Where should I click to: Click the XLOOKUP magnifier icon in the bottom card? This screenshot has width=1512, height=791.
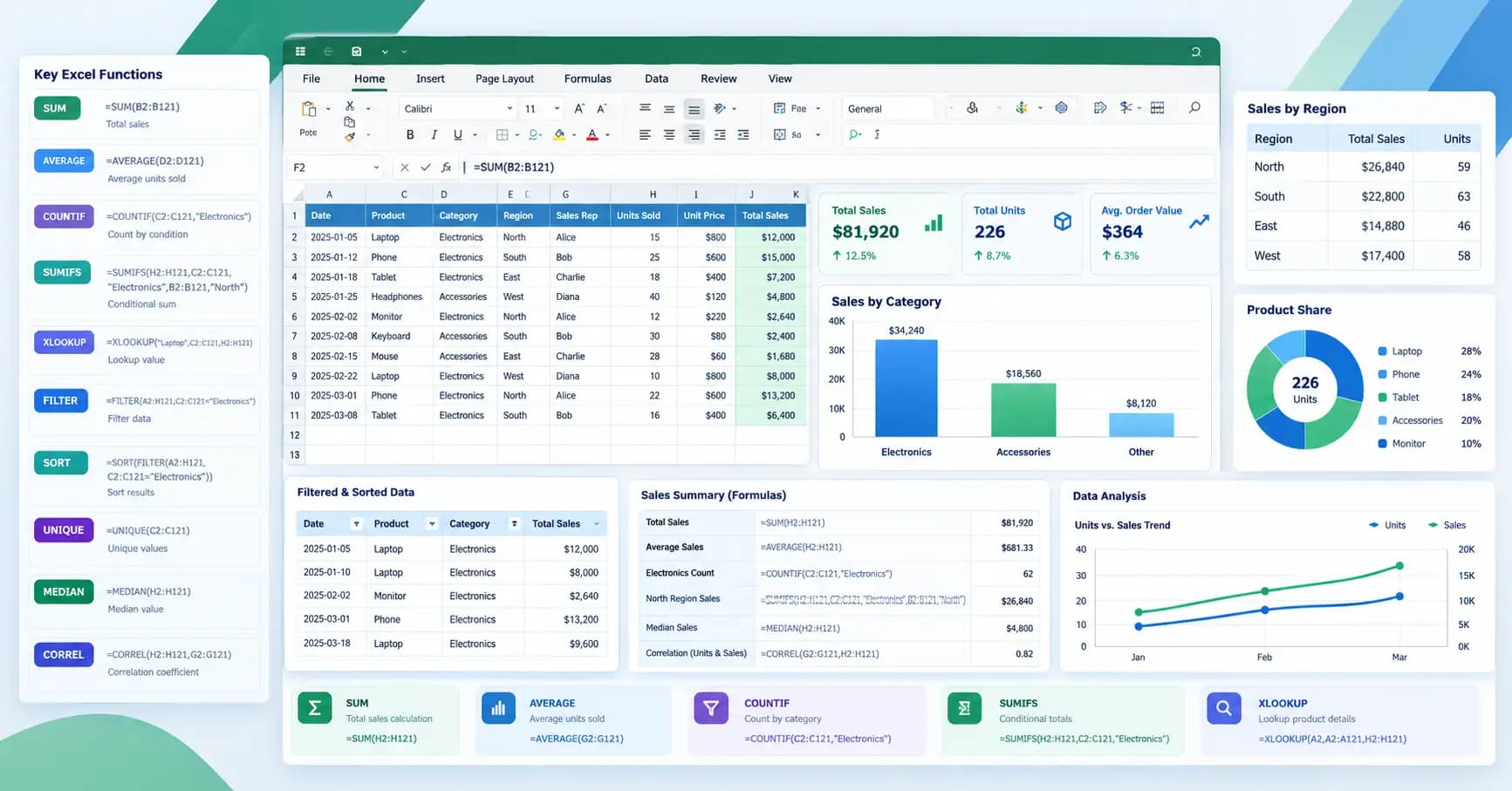[x=1224, y=708]
